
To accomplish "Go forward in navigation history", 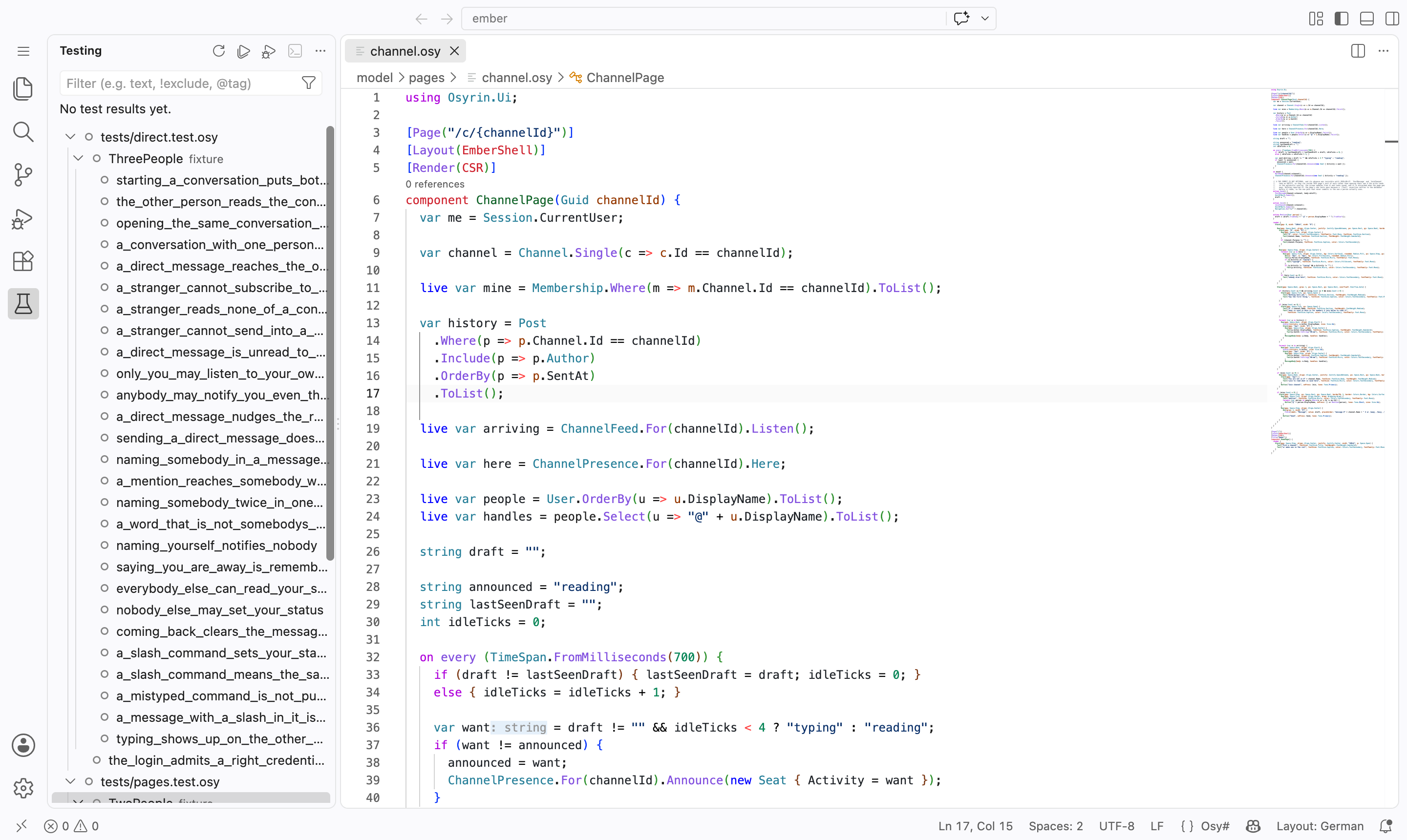I will point(447,19).
